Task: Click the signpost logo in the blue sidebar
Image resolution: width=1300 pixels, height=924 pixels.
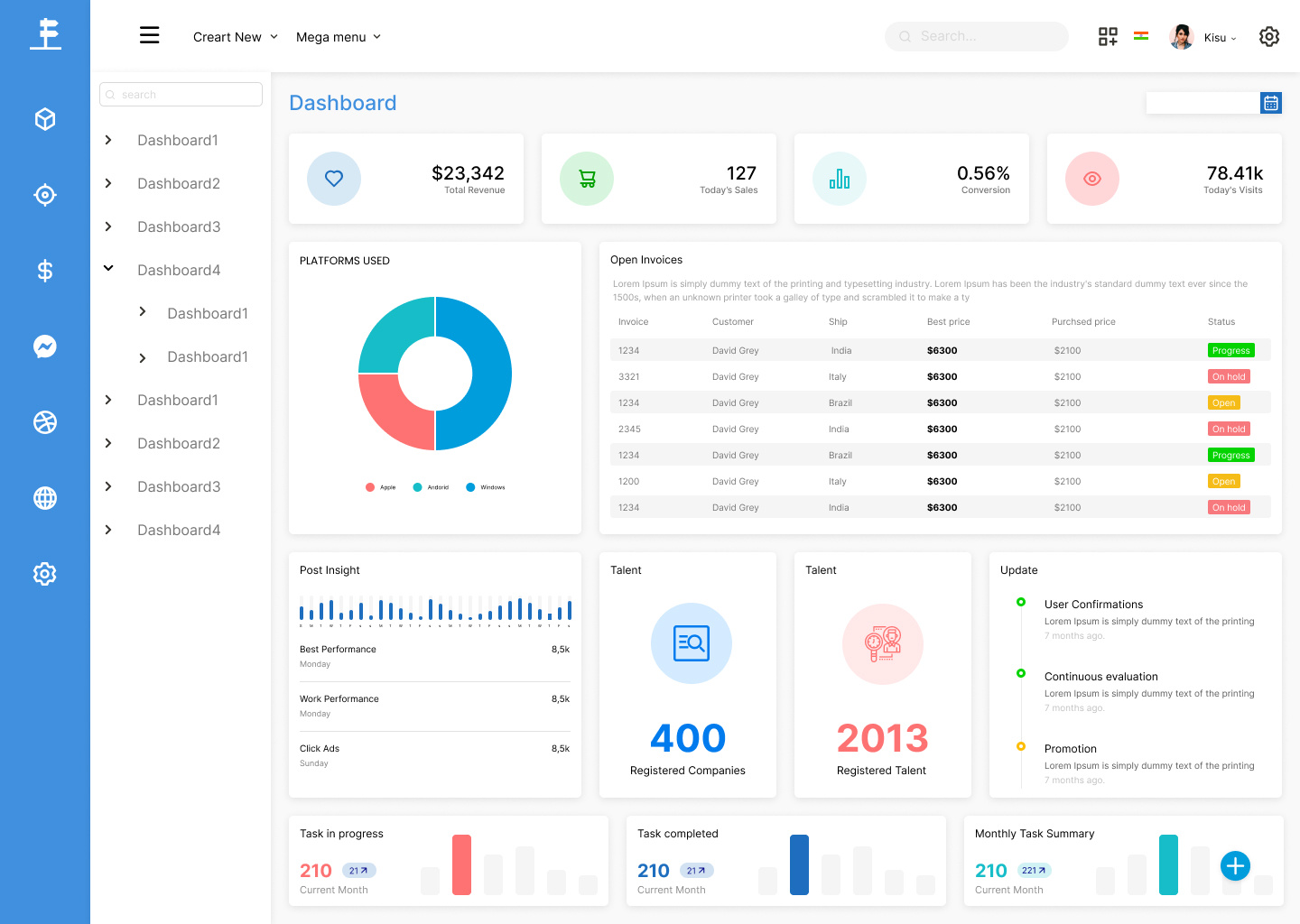Action: pyautogui.click(x=45, y=34)
